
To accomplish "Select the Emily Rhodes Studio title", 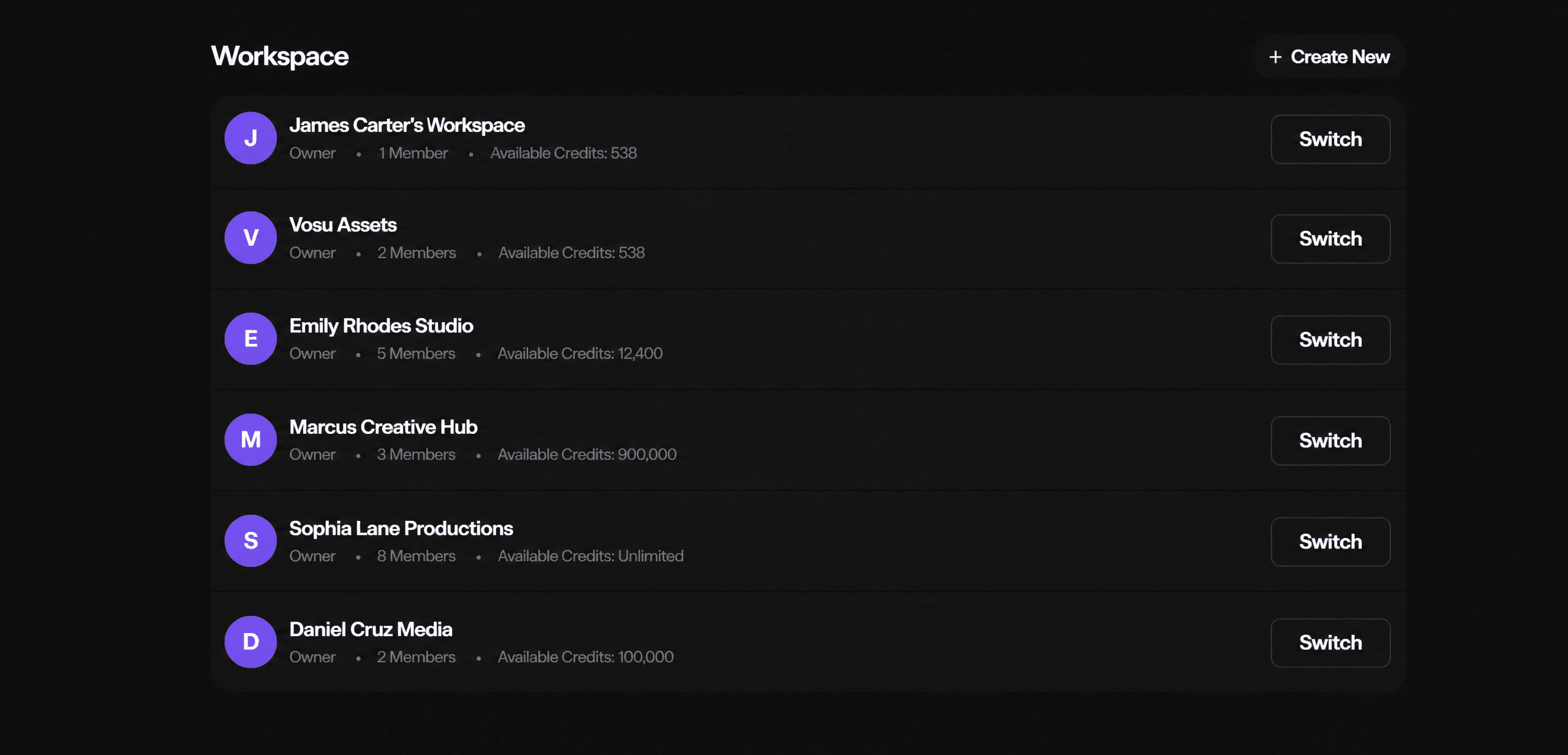I will 381,326.
